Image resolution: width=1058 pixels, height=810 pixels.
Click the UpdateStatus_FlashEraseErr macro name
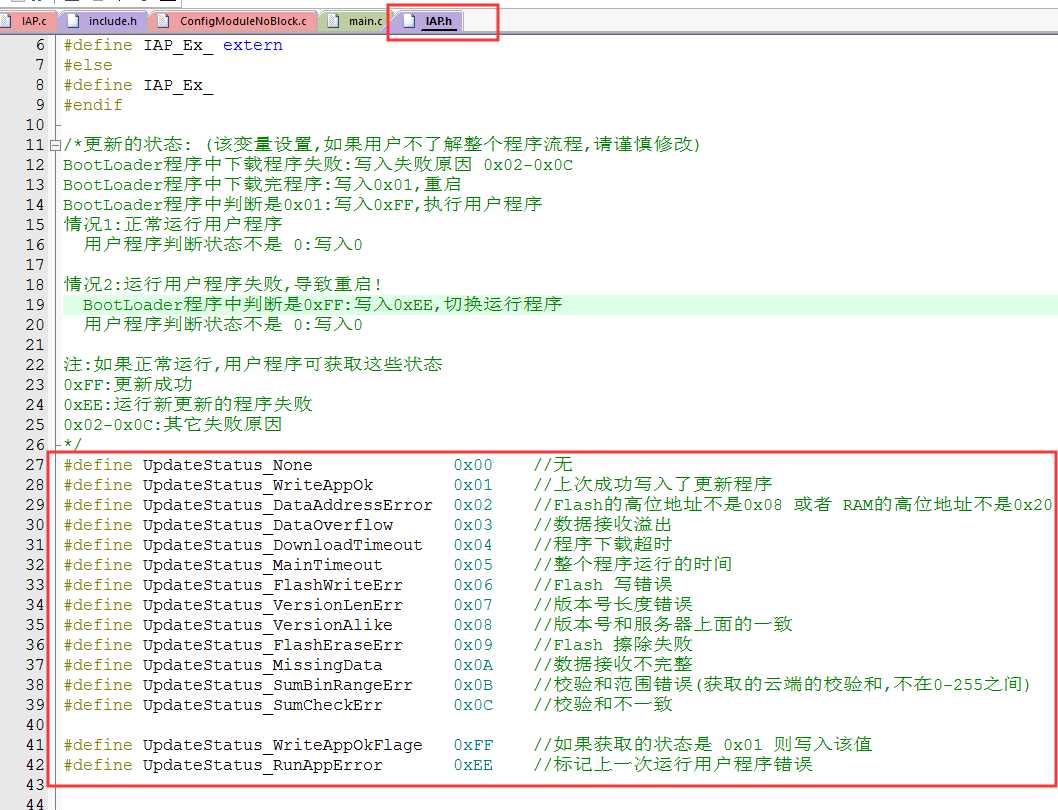[x=273, y=645]
